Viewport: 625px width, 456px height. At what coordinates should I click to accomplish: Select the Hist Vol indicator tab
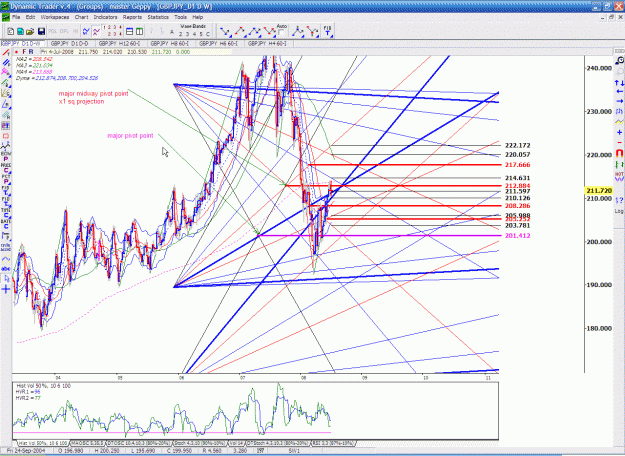[x=41, y=443]
